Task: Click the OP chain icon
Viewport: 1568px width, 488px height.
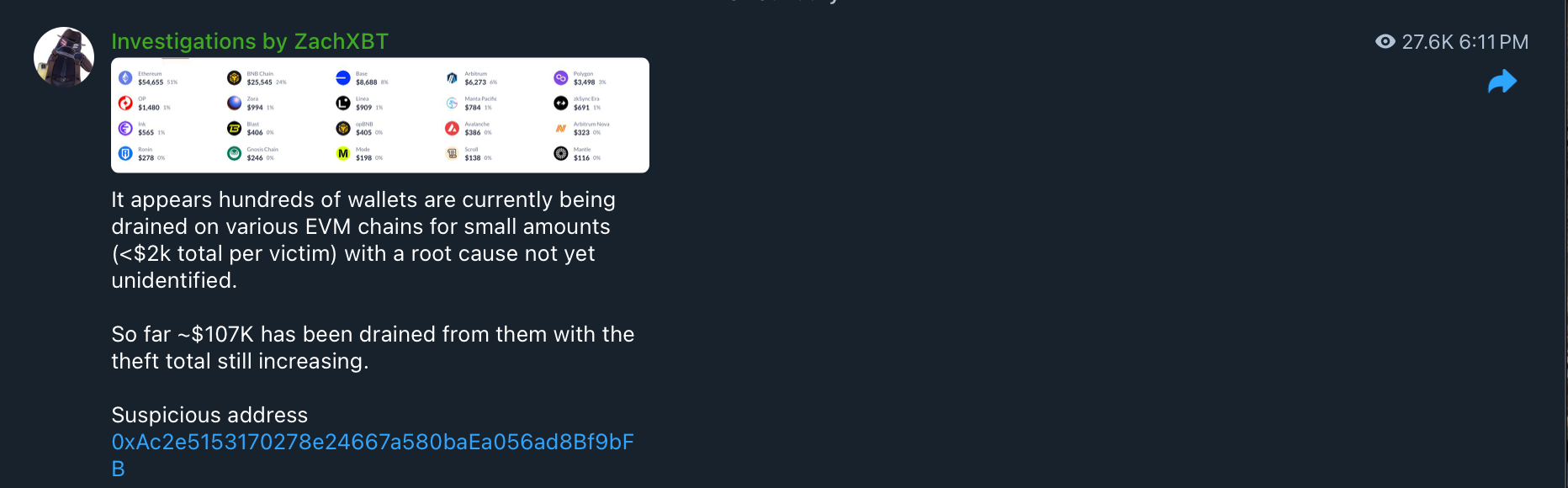Action: click(125, 103)
